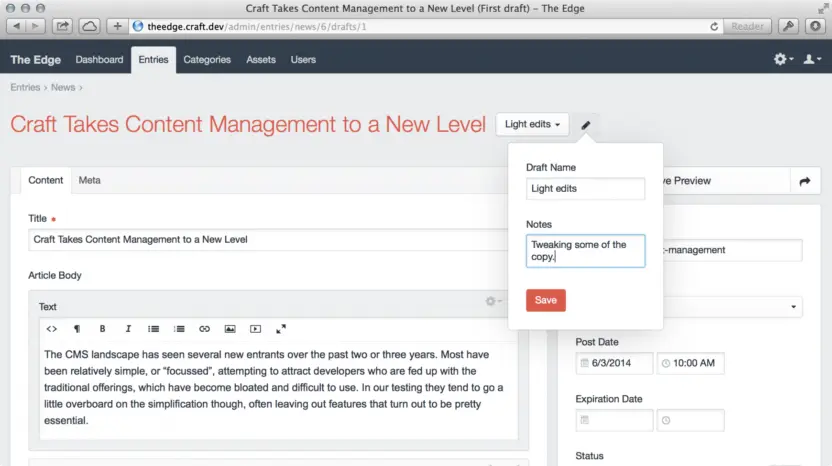Image resolution: width=832 pixels, height=466 pixels.
Task: Apply italic formatting in Article Body
Action: coord(128,329)
